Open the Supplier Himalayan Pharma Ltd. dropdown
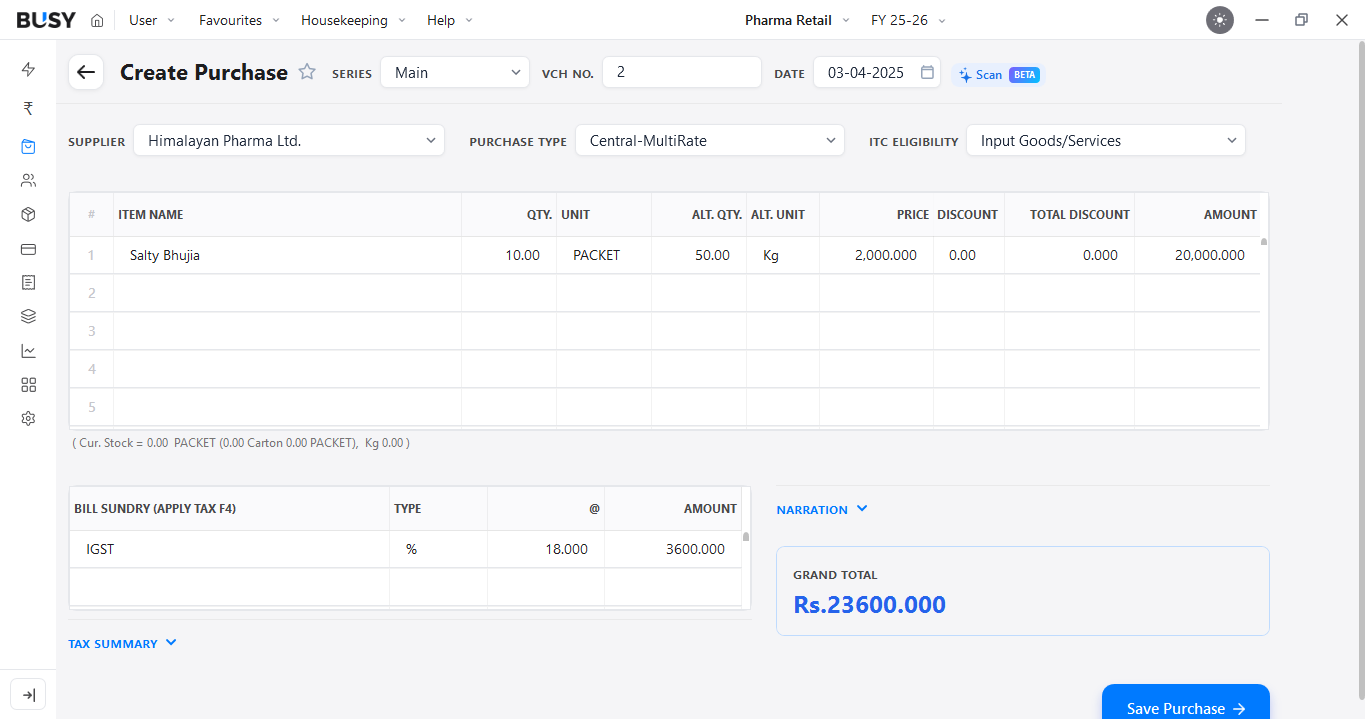The width and height of the screenshot is (1365, 719). pos(289,141)
